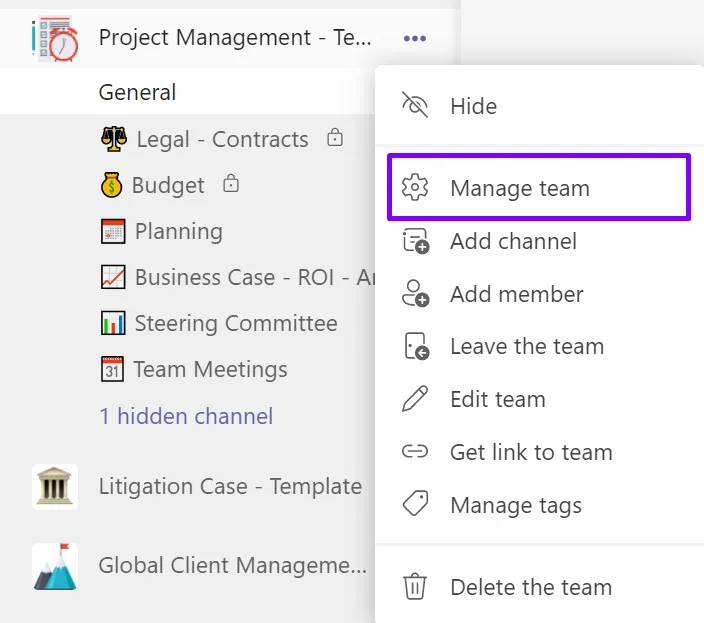This screenshot has width=704, height=623.
Task: Show the 1 hidden channel link
Action: (x=186, y=416)
